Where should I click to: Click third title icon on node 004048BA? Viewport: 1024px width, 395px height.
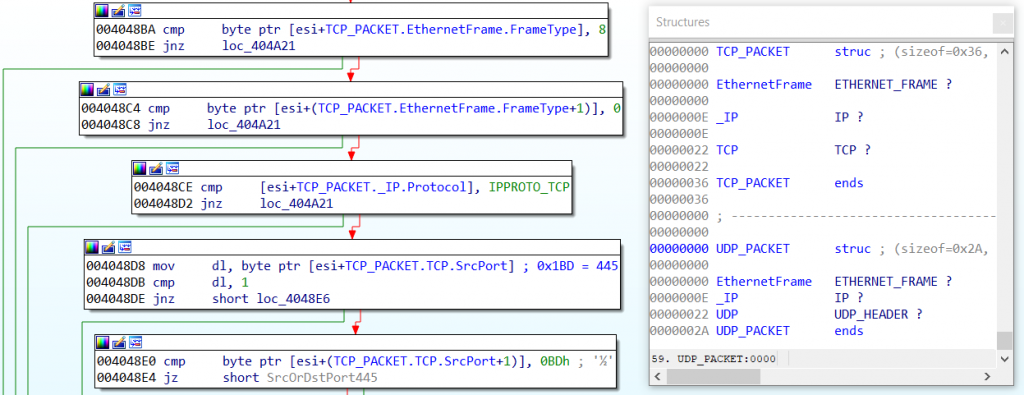point(135,11)
